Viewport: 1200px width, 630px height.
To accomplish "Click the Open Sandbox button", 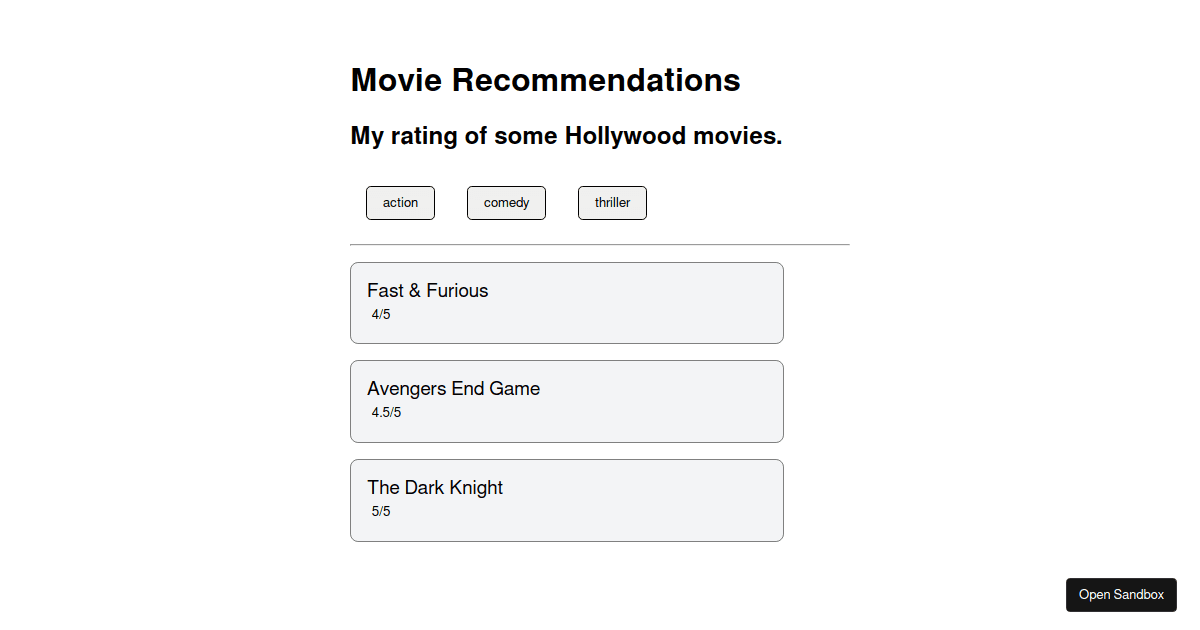I will 1121,594.
